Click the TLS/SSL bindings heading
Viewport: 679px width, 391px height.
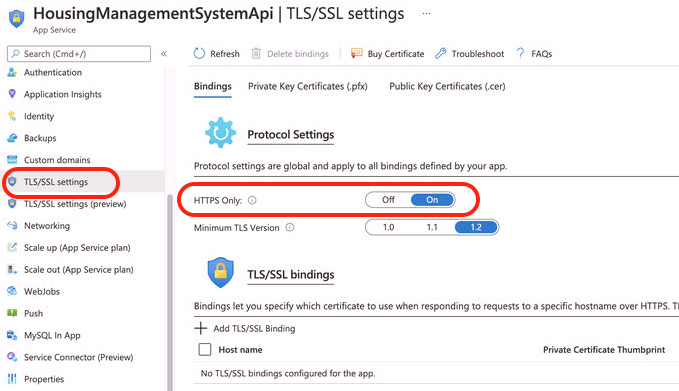tap(291, 274)
